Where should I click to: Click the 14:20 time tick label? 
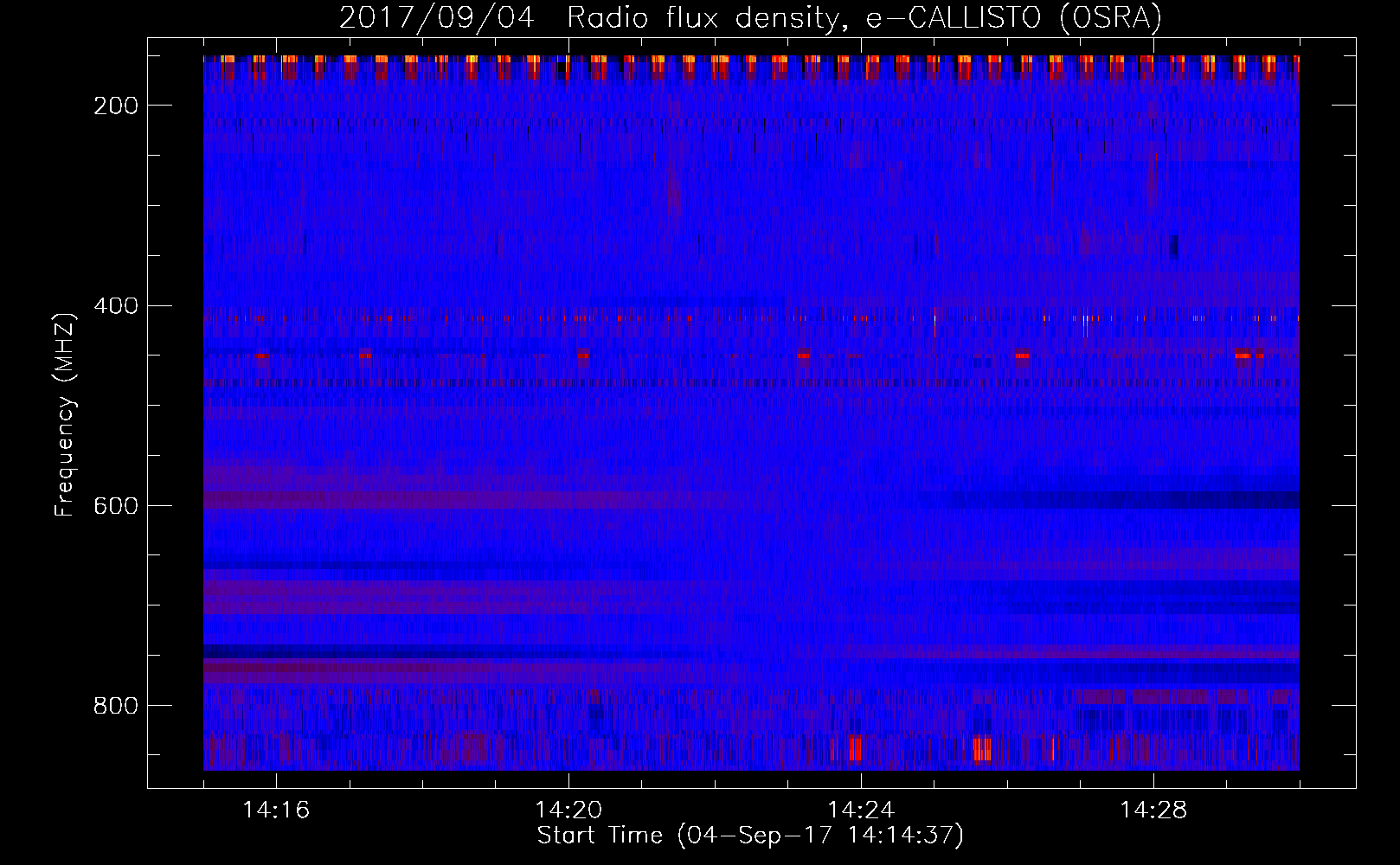tap(568, 810)
